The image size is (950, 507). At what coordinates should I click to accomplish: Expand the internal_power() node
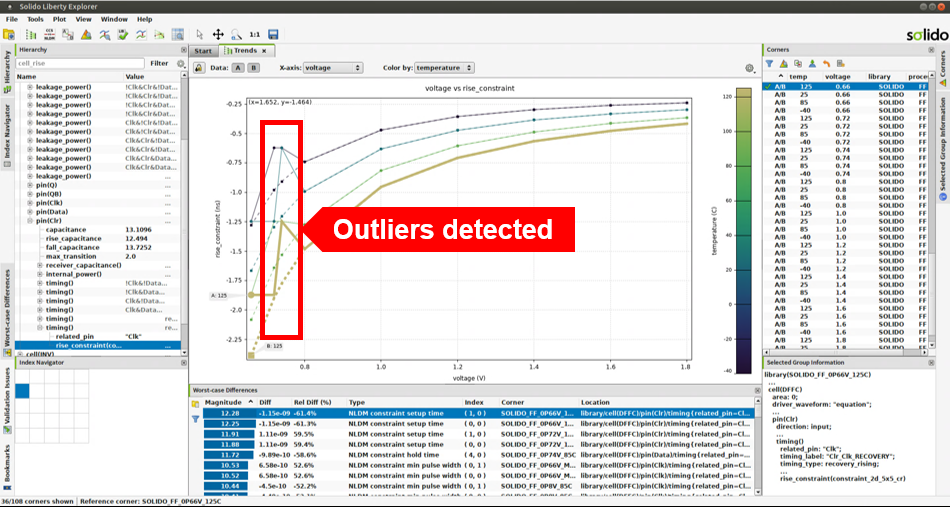click(x=39, y=274)
